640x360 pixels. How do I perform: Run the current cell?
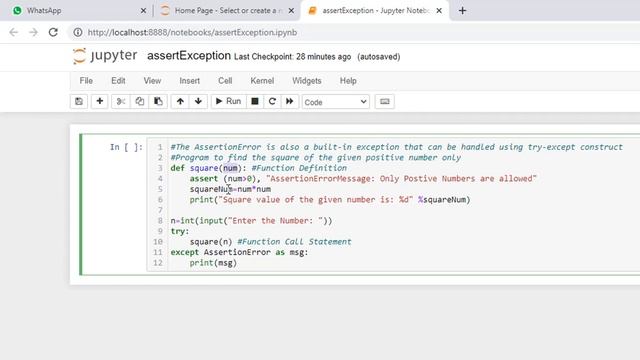tap(229, 102)
